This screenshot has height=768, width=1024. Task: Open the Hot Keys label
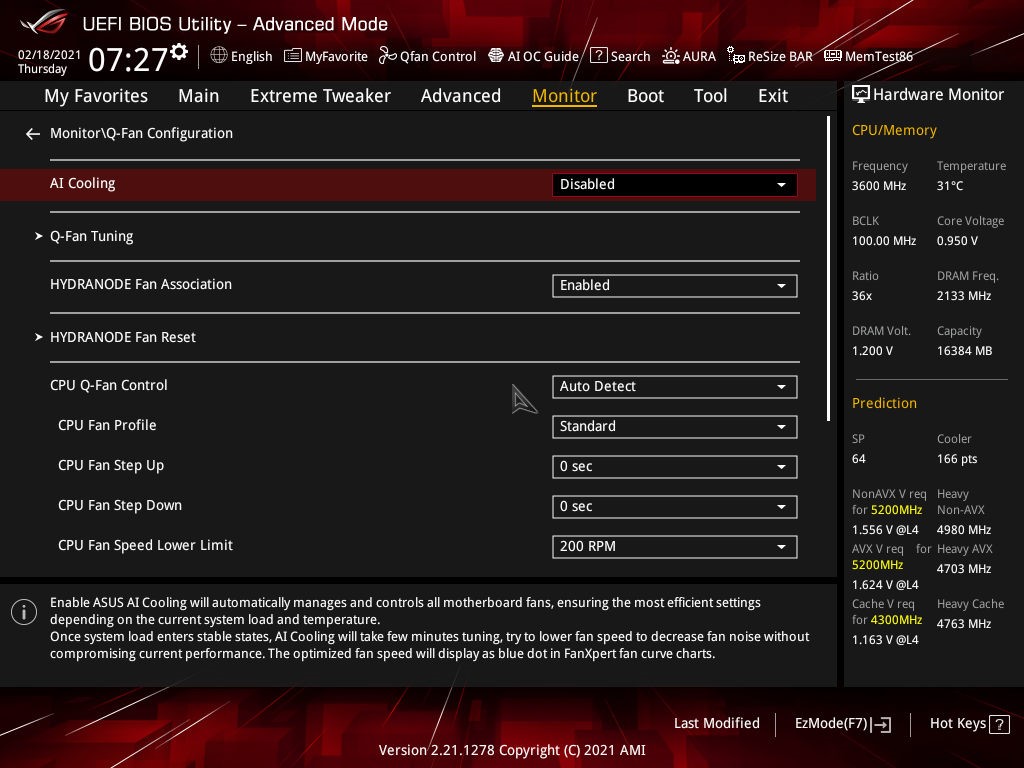957,724
